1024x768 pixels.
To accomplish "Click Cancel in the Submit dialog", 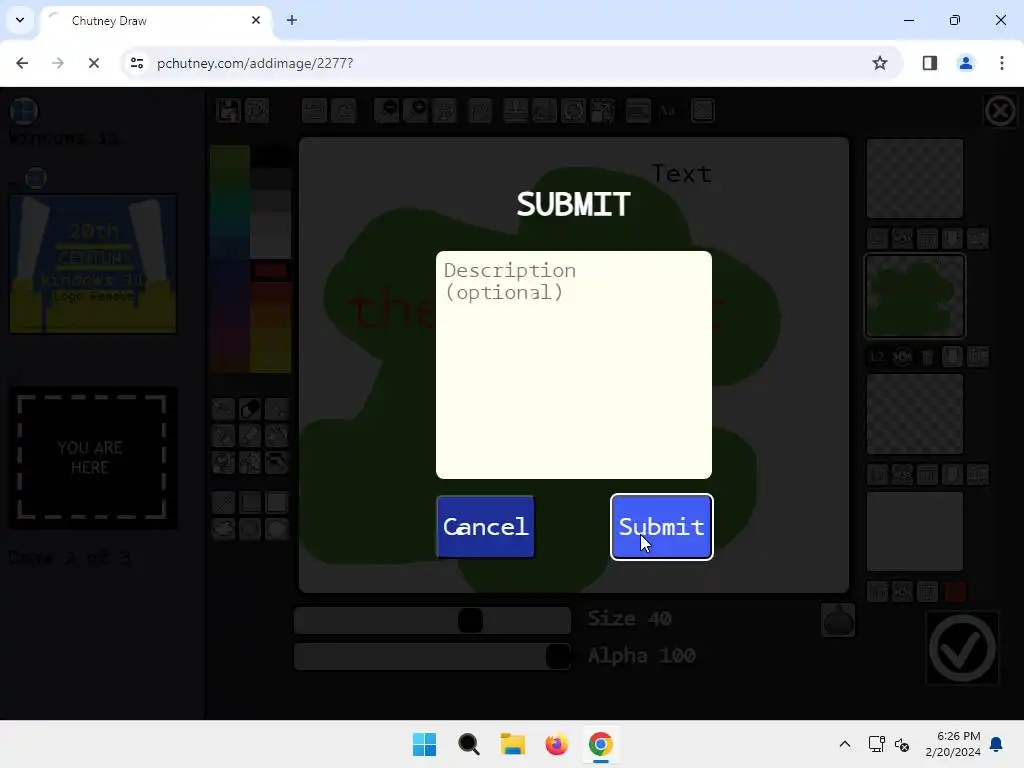I will (x=485, y=526).
